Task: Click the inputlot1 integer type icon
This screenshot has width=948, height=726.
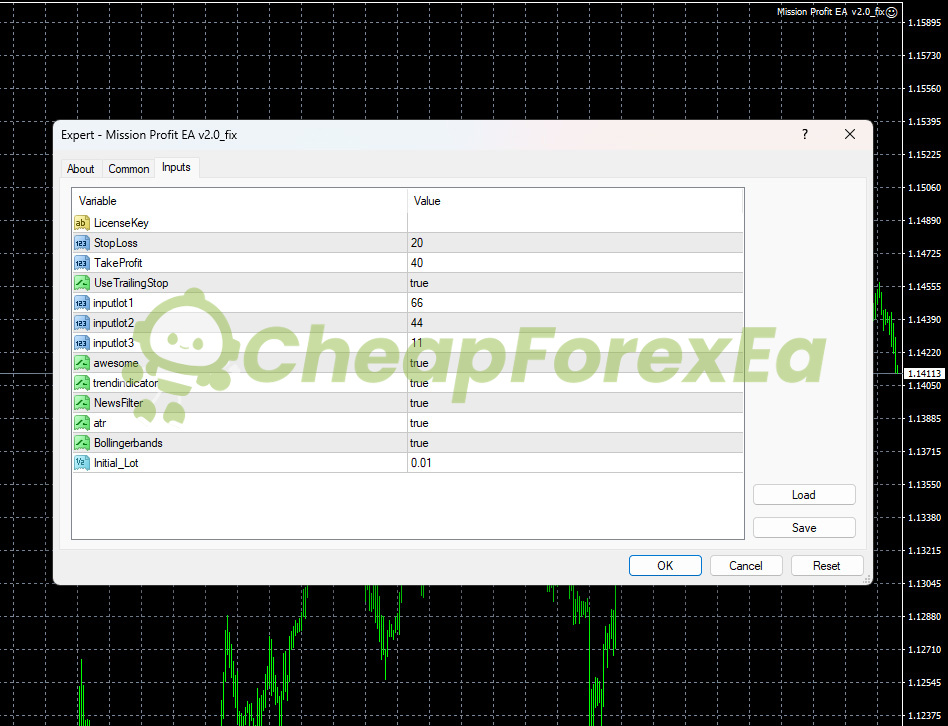Action: click(x=82, y=303)
